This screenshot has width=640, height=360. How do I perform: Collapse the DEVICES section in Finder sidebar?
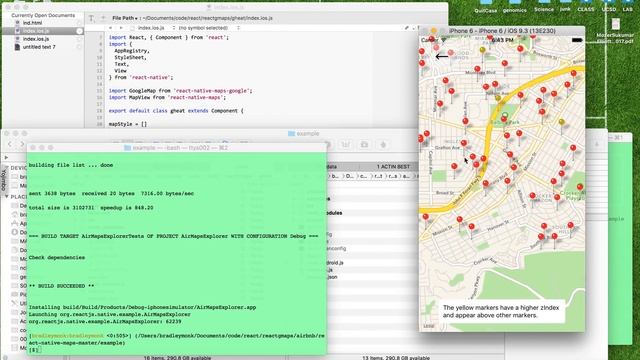(7, 168)
